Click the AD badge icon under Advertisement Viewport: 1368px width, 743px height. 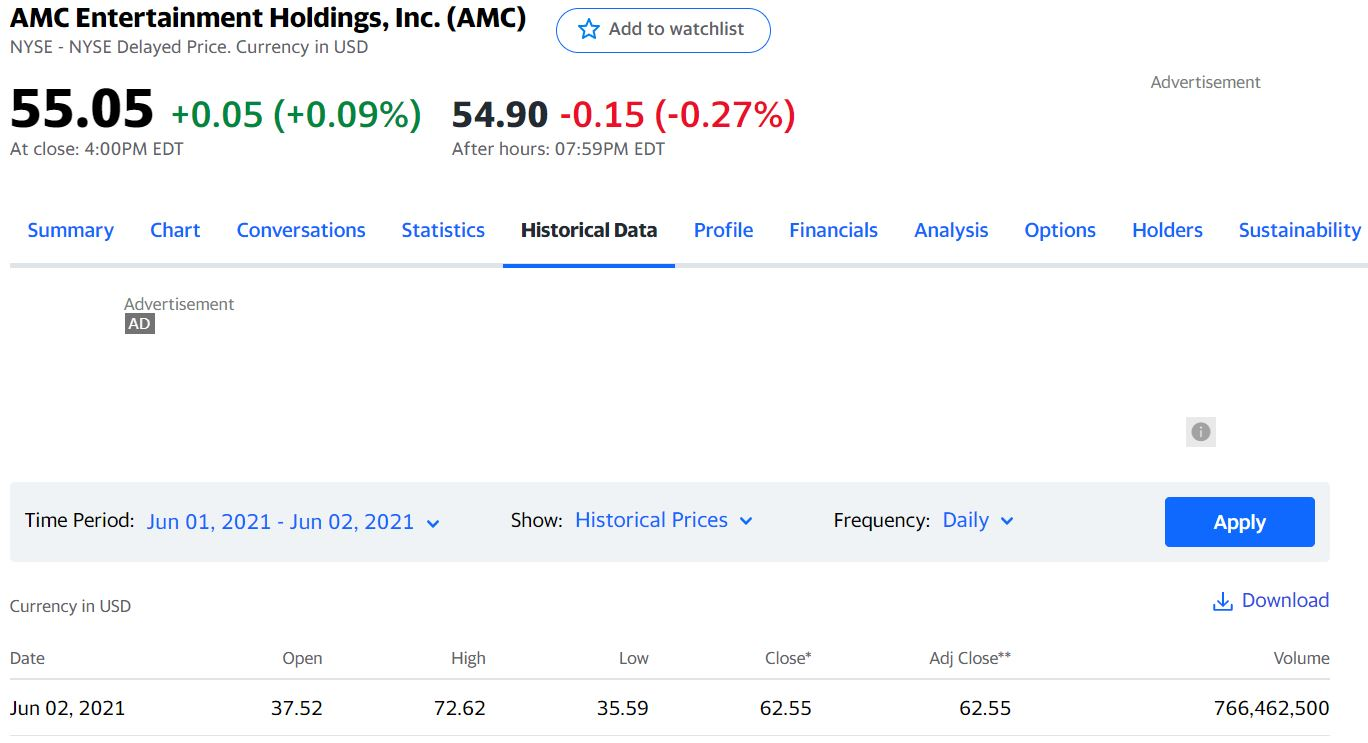(x=140, y=324)
